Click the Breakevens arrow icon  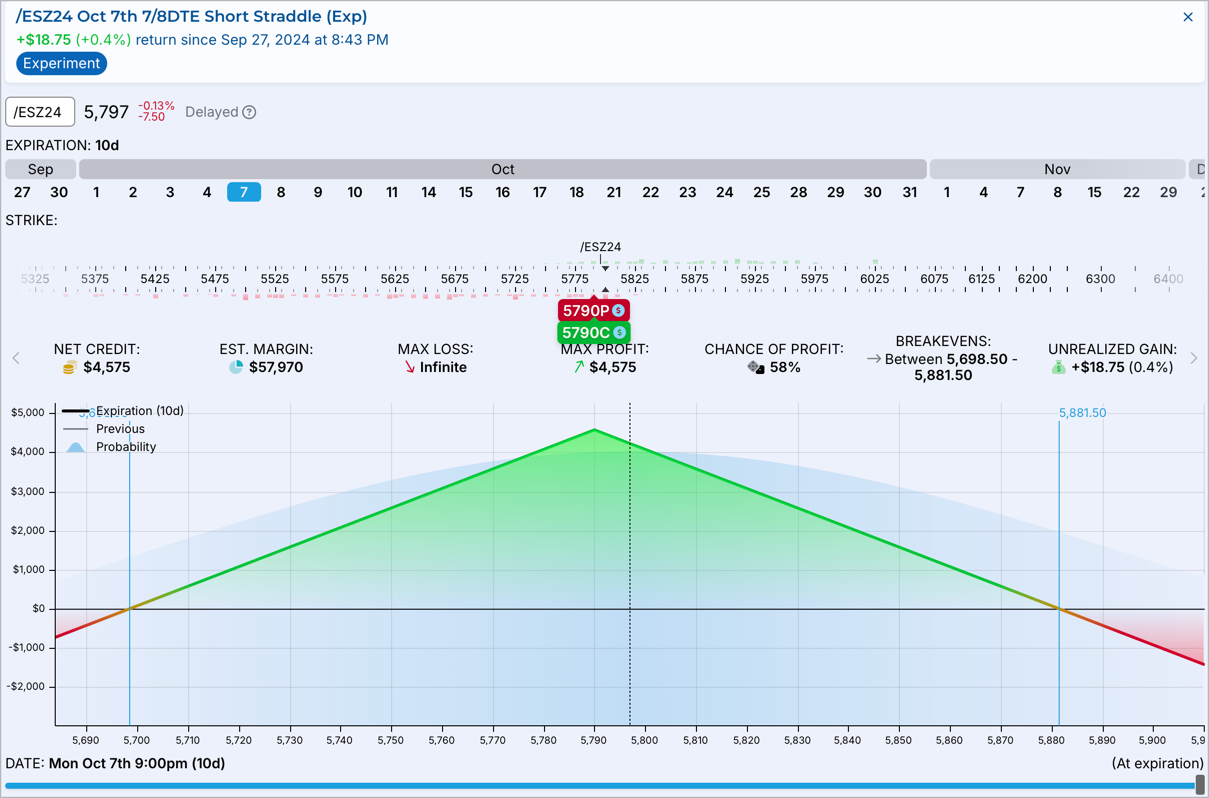pyautogui.click(x=873, y=359)
